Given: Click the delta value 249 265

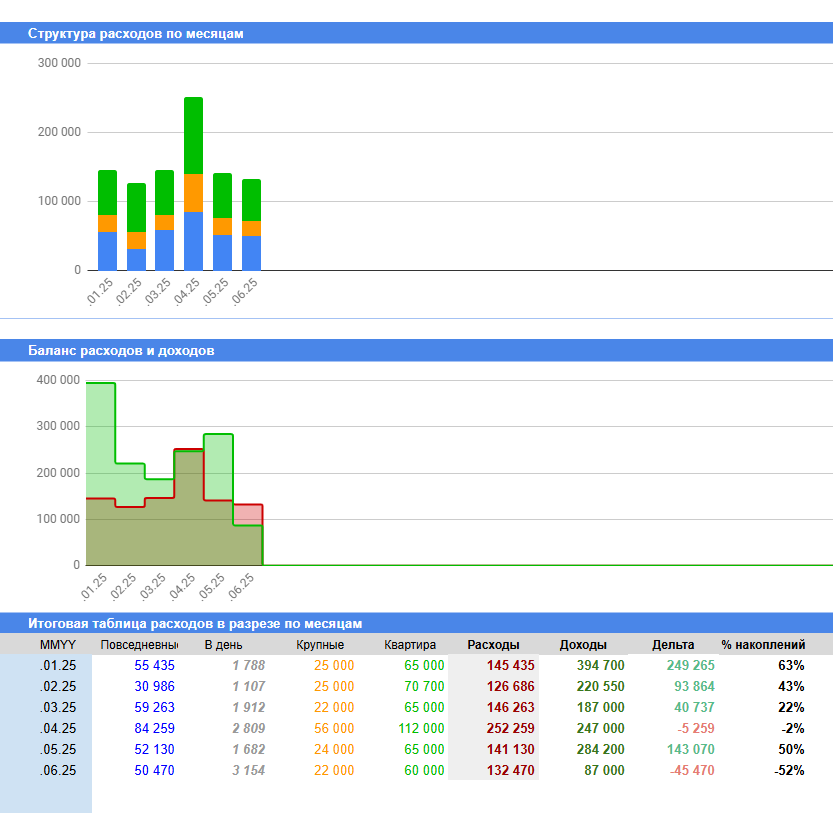Looking at the screenshot, I should click(x=691, y=665).
